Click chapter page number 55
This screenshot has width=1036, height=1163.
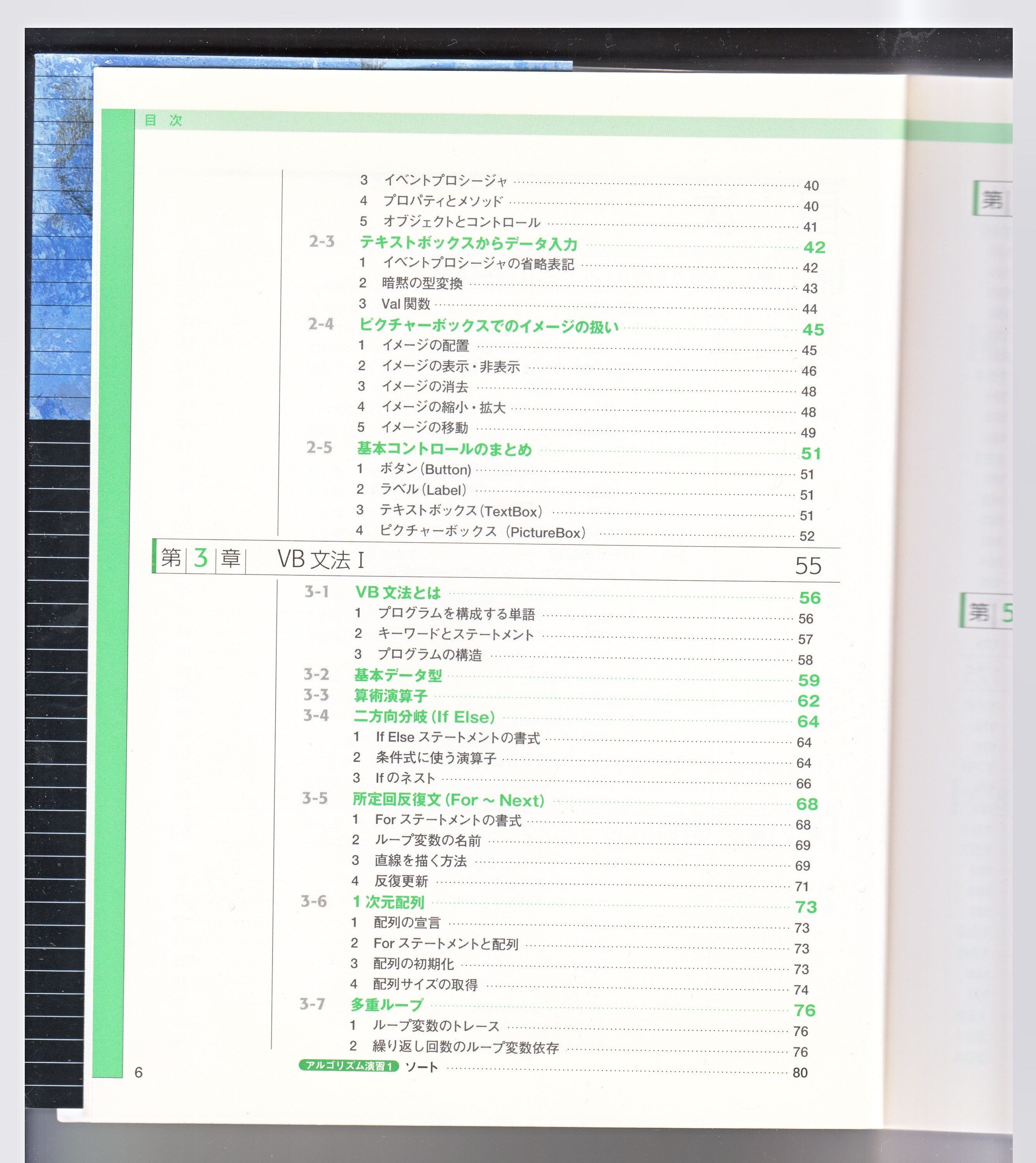tap(808, 565)
